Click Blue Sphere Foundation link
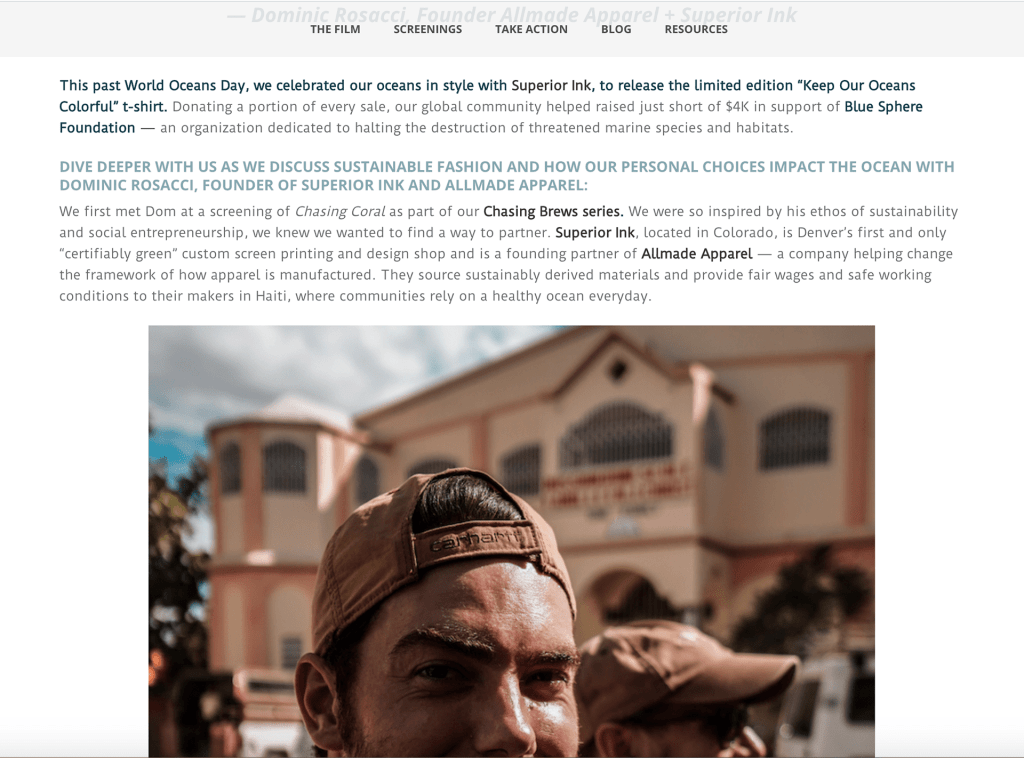The height and width of the screenshot is (758, 1024). [883, 106]
